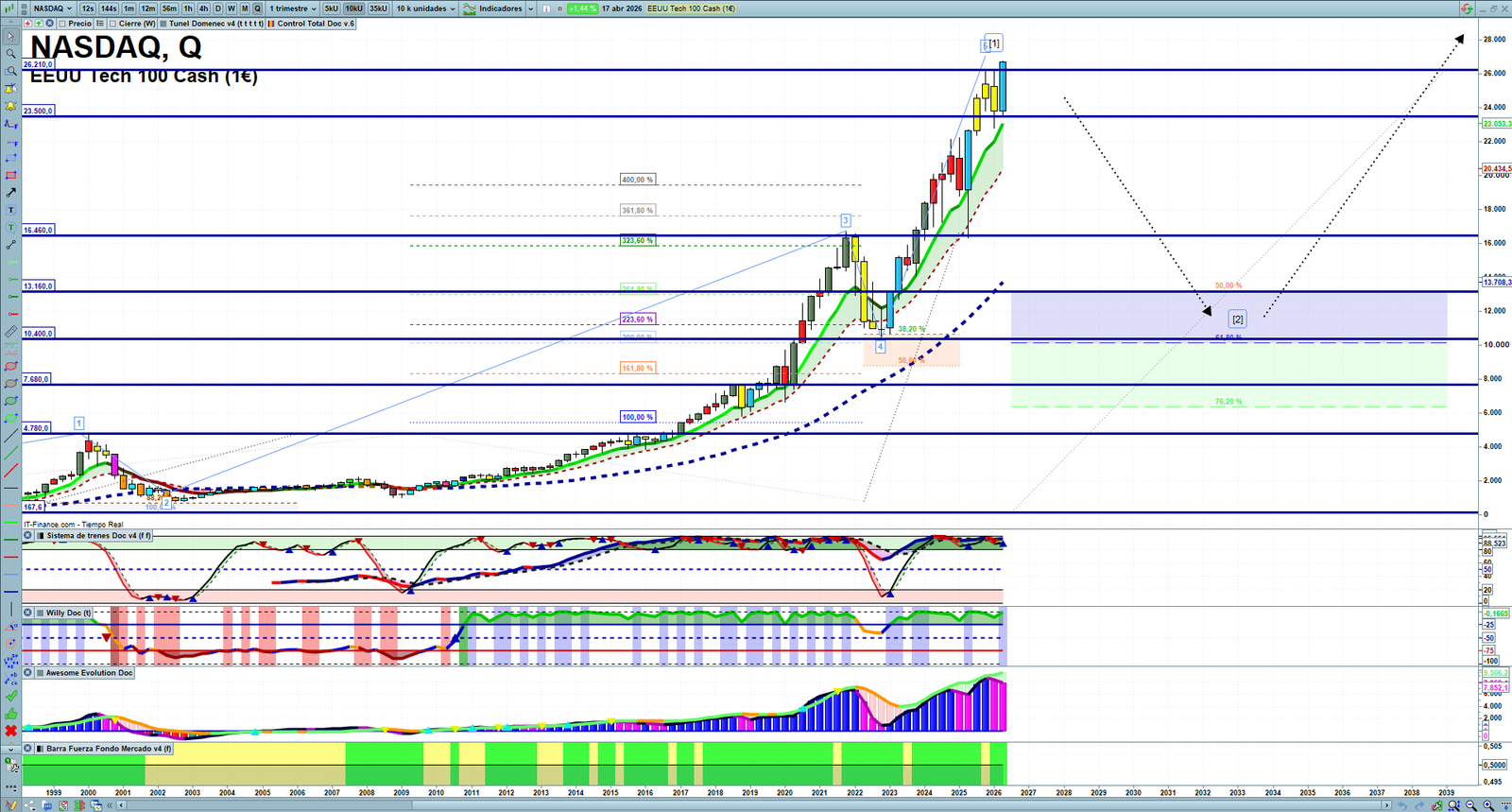Select the green diagonal line tool

click(10, 454)
